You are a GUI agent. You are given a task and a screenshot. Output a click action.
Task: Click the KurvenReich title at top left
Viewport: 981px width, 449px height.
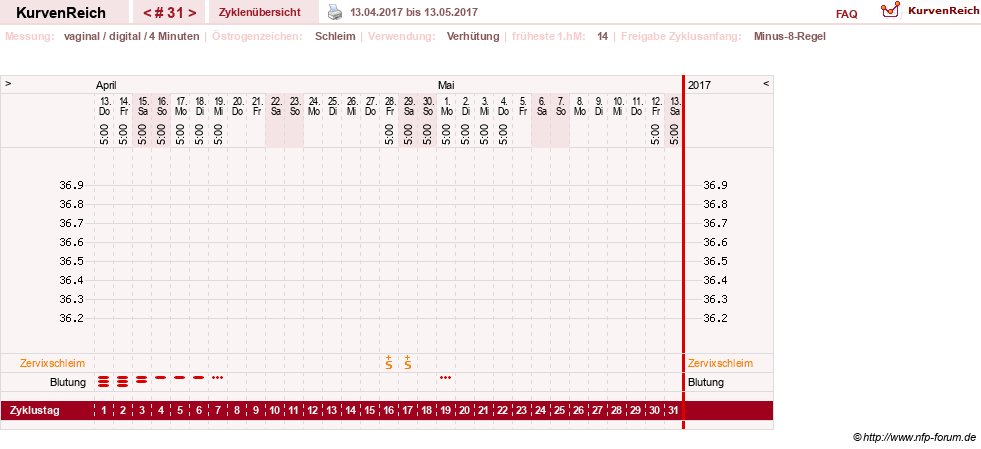point(61,13)
